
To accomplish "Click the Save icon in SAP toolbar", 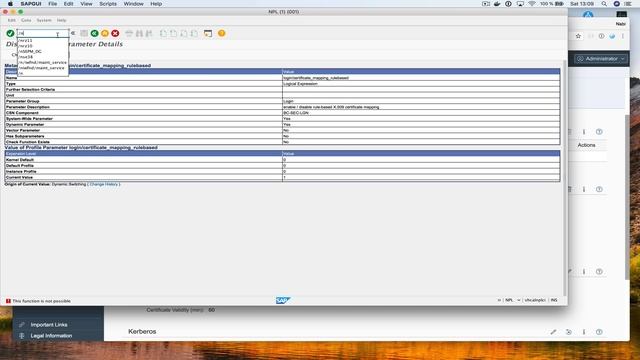I will click(84, 33).
